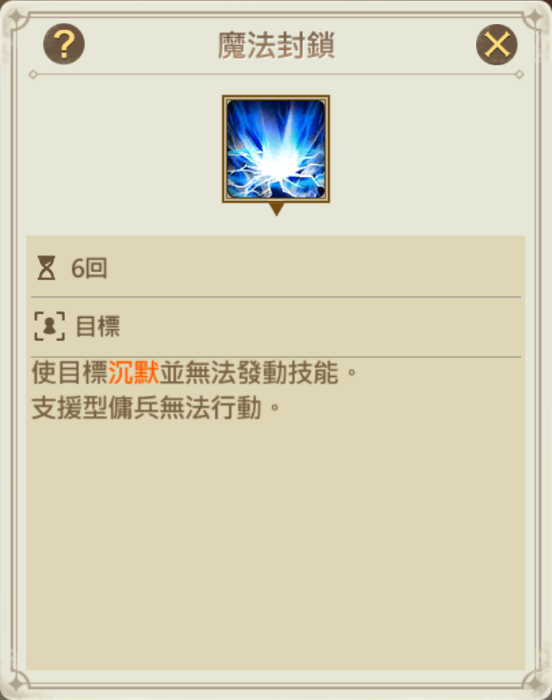552x700 pixels.
Task: Click the 6回 cooldown text
Action: coord(89,268)
